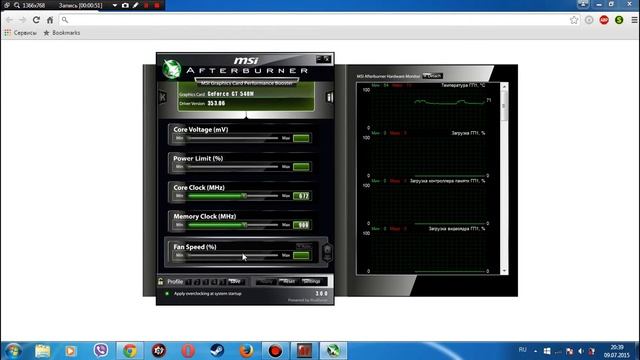Click the Memory Clock value field
Screen dimensions: 640x360
pyautogui.click(x=301, y=225)
